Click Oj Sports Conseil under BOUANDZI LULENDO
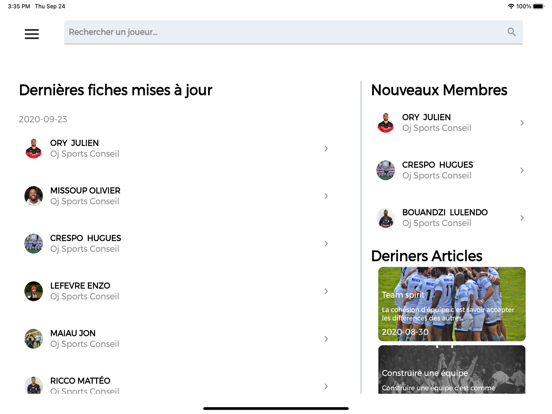 point(437,223)
